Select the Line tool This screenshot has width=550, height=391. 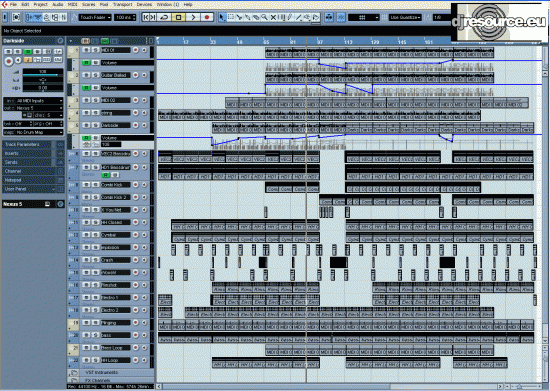299,17
